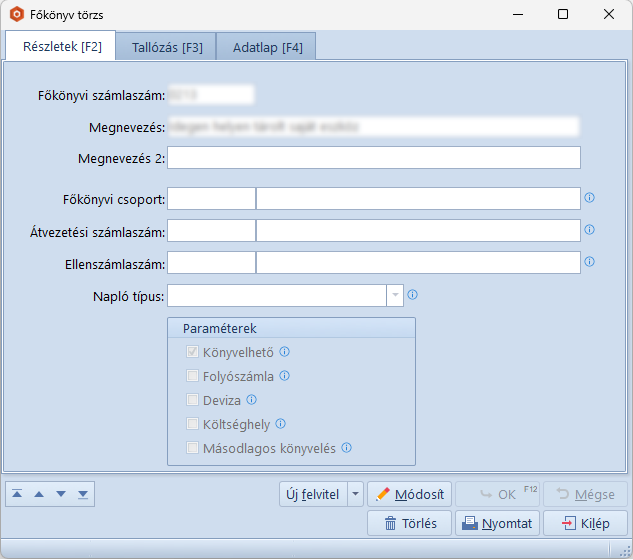Go to next record arrow

[61, 494]
